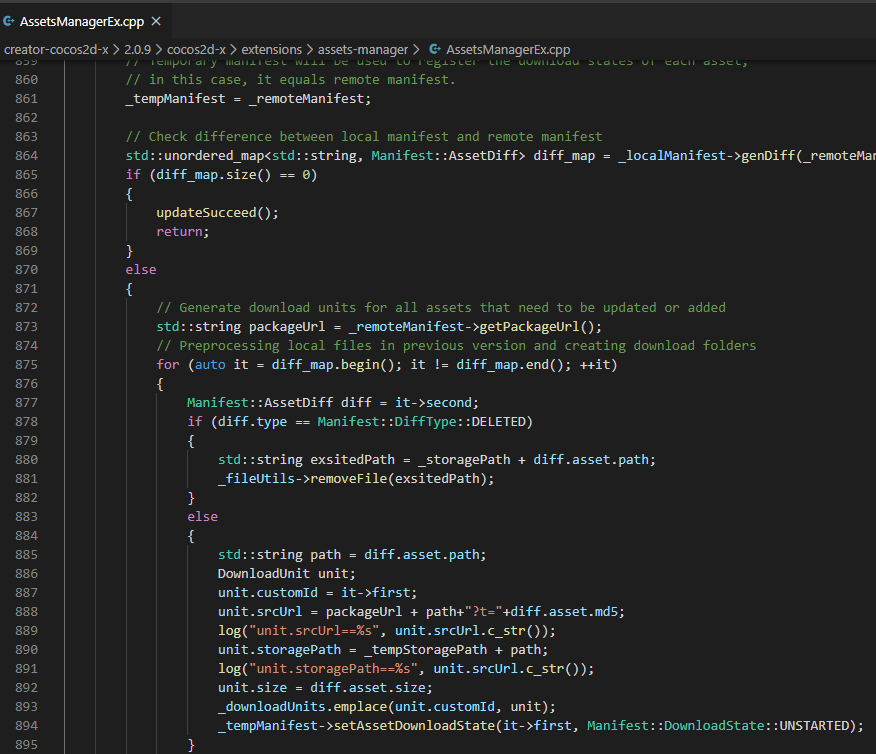The image size is (876, 754).
Task: Click the comment on line 874
Action: 456,346
